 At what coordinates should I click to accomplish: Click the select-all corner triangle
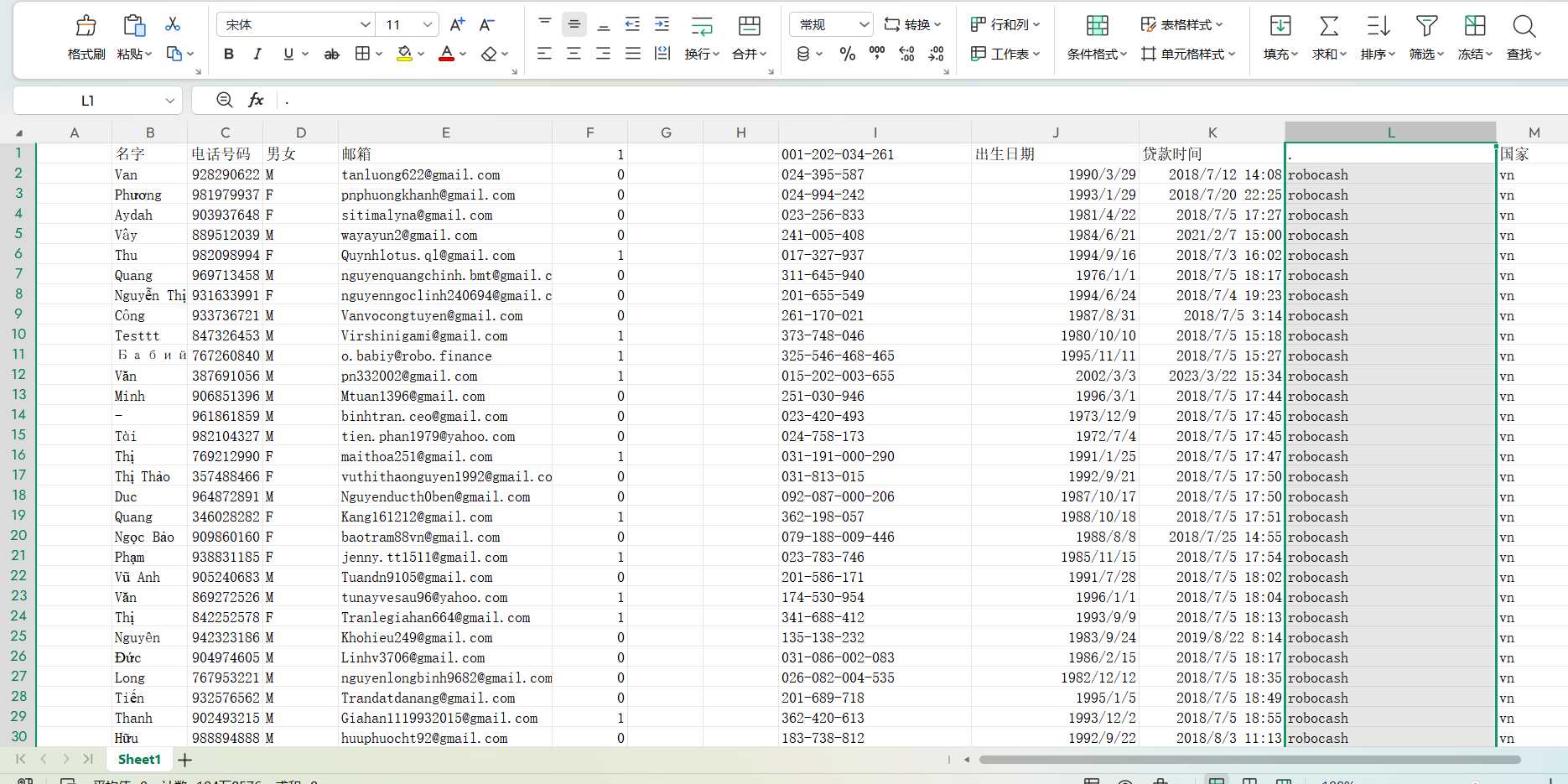(18, 132)
